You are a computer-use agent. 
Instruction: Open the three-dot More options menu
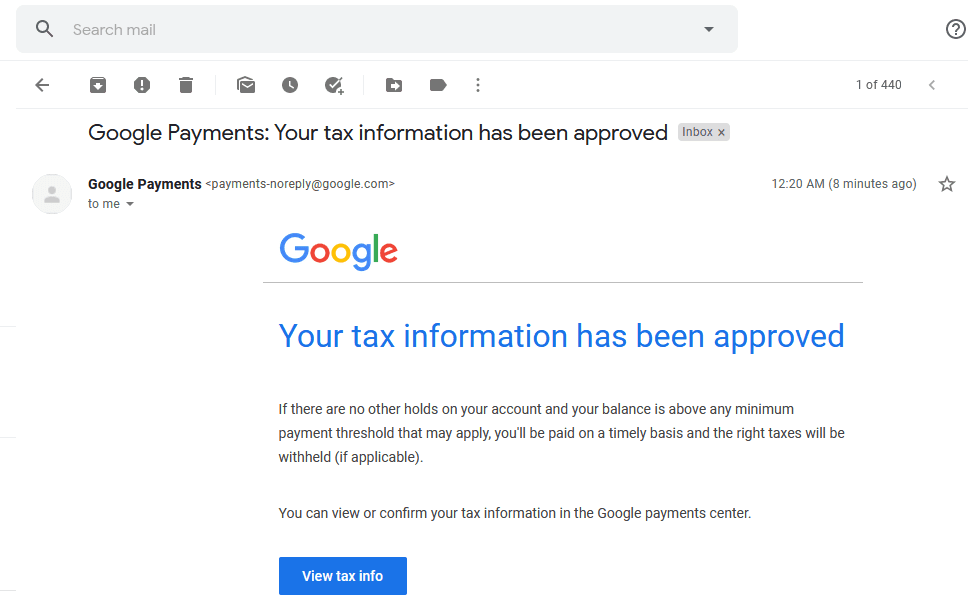(478, 85)
